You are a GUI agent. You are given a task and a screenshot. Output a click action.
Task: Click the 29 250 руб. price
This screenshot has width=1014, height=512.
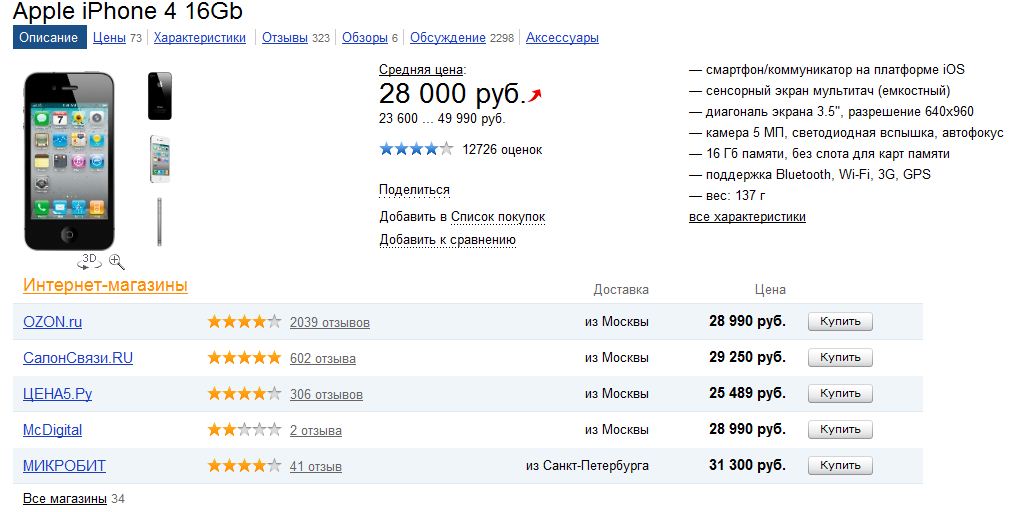click(747, 357)
